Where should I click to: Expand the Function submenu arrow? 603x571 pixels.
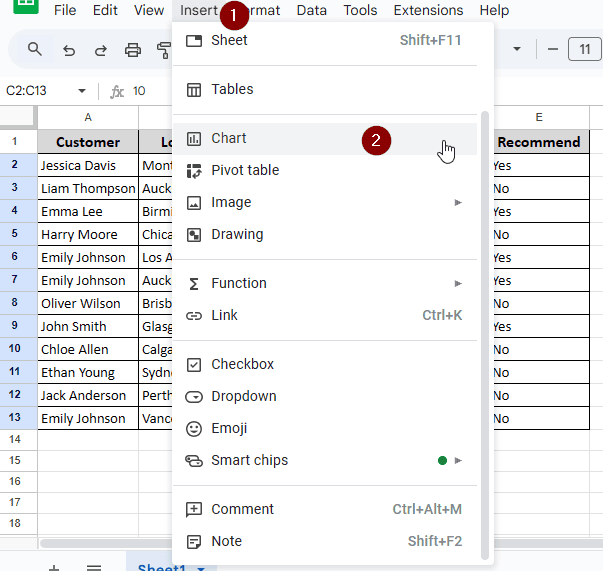(x=458, y=284)
